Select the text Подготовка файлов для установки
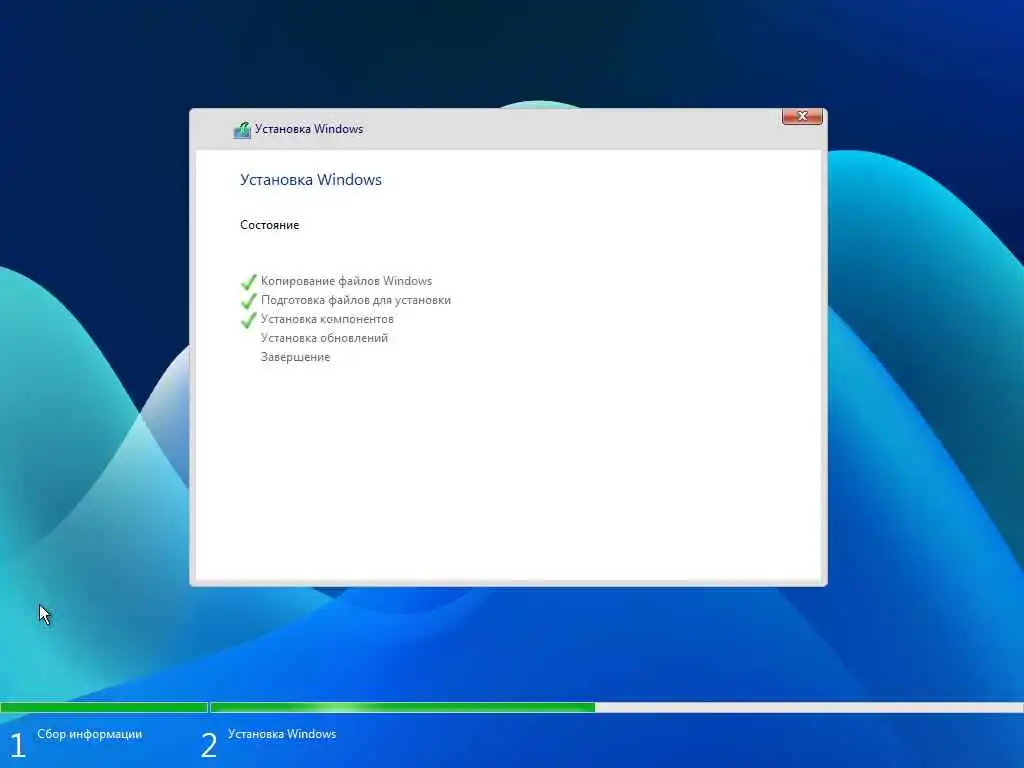The width and height of the screenshot is (1024, 768). coord(356,300)
